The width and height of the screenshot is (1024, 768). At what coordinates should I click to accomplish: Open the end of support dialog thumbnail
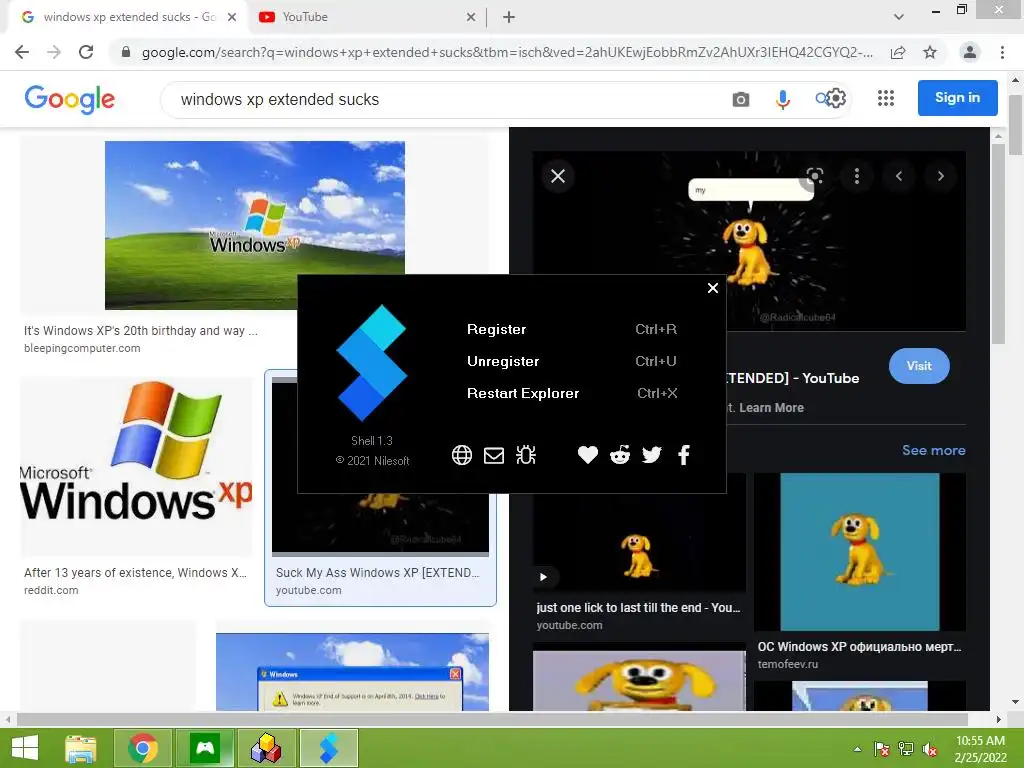click(352, 672)
